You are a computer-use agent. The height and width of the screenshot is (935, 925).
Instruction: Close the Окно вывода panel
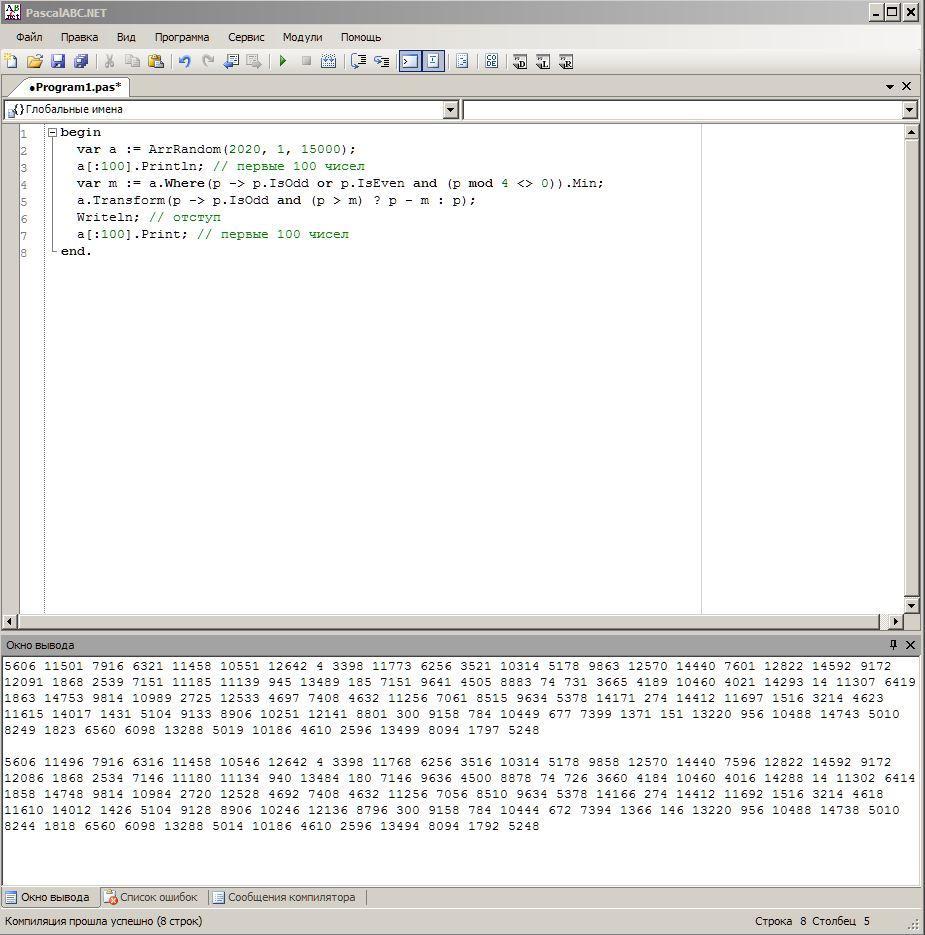click(910, 645)
